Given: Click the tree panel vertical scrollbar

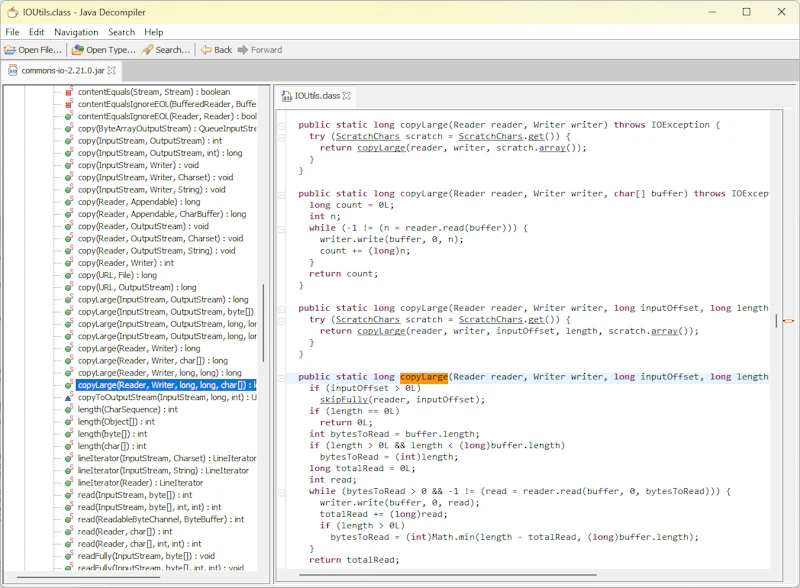Looking at the screenshot, I should tap(263, 323).
